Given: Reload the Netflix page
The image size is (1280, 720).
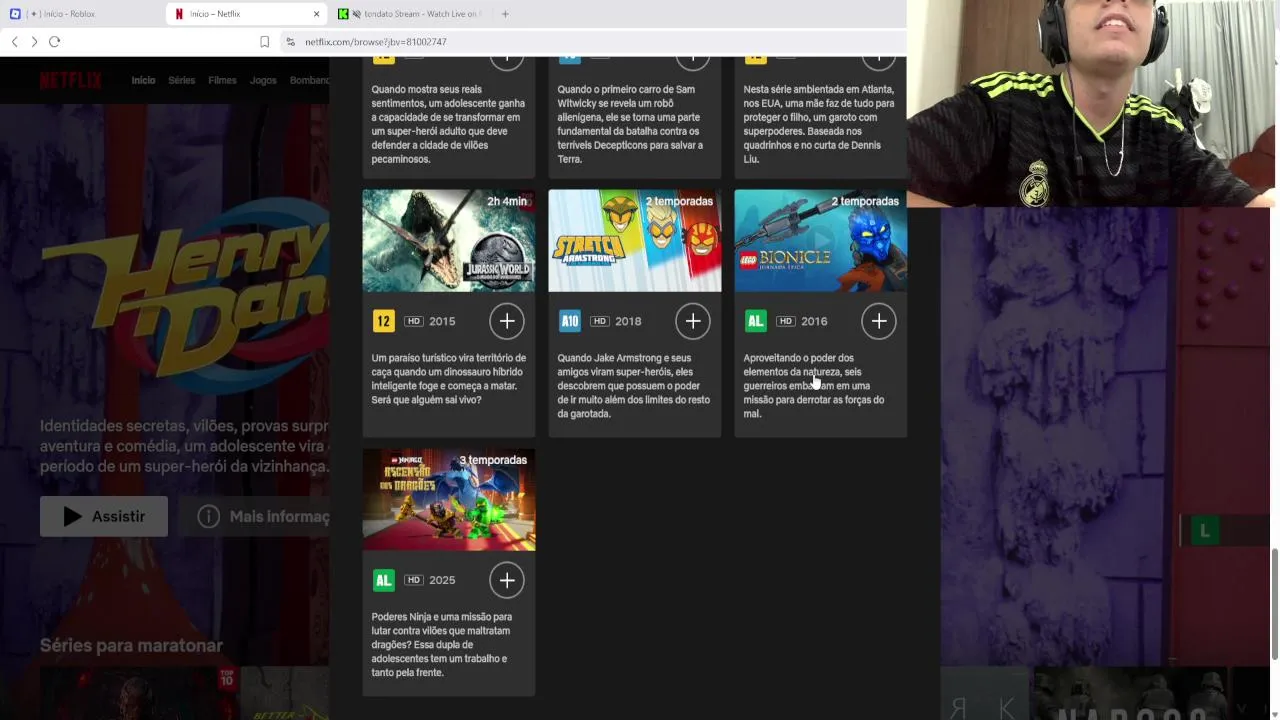Looking at the screenshot, I should click(x=55, y=42).
